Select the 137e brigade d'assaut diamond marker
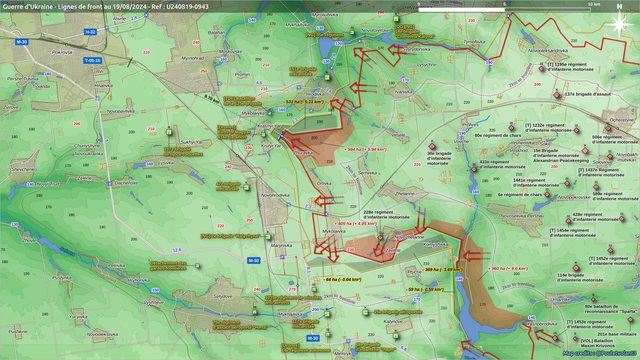 (557, 95)
